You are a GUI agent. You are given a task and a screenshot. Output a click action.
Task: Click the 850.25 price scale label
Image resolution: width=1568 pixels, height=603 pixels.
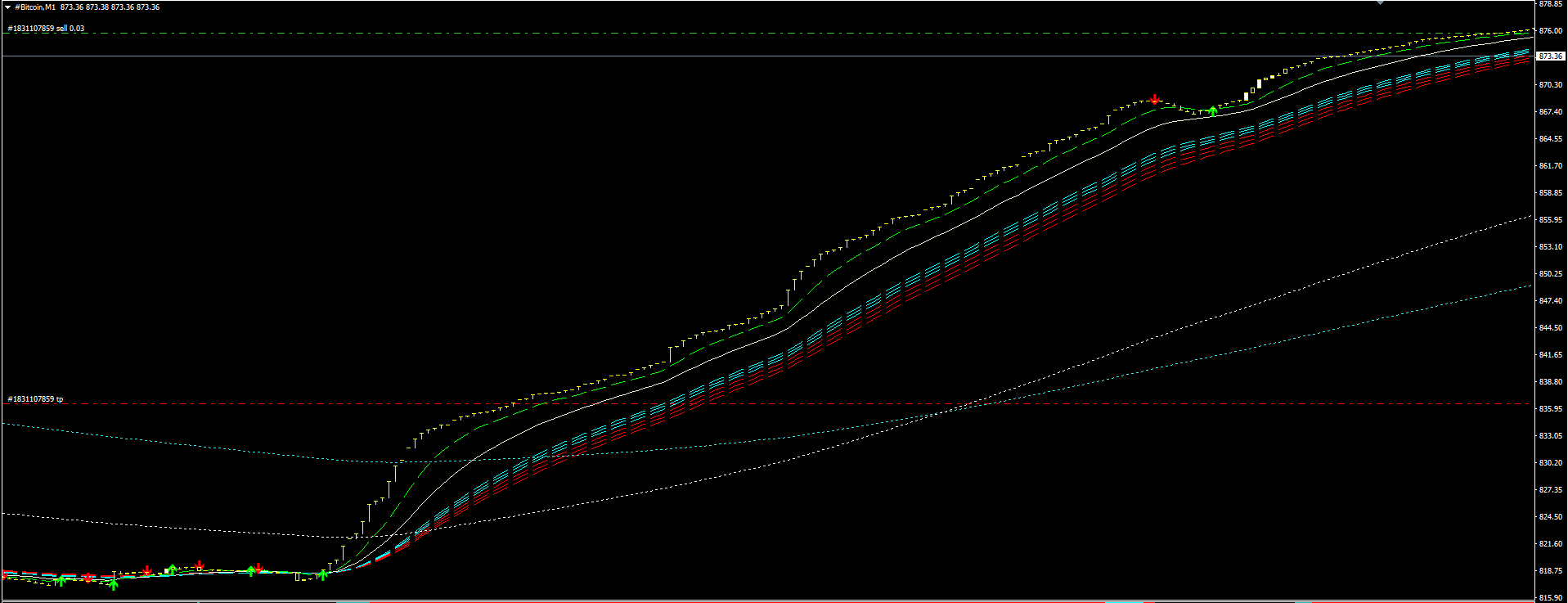pos(1551,274)
